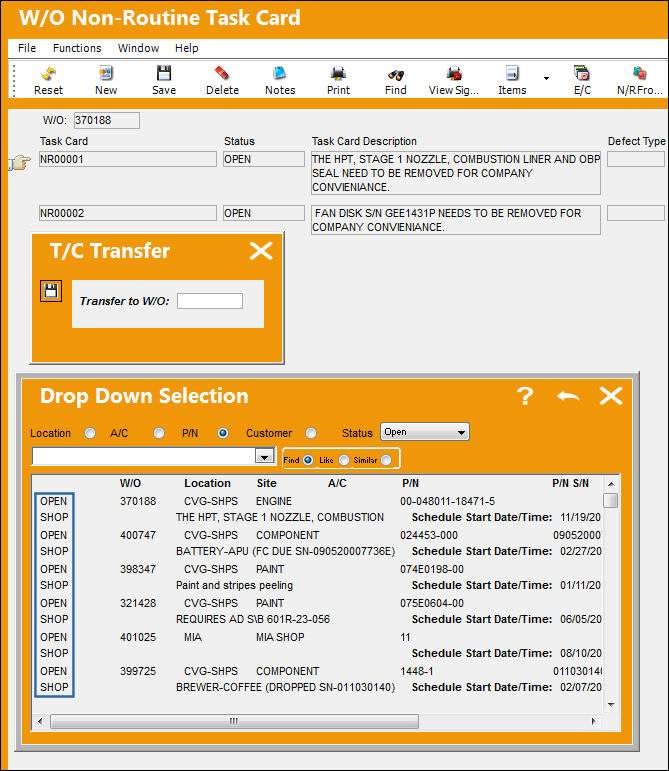Click the Save floppy disk toolbar icon
The image size is (669, 771).
[x=164, y=74]
